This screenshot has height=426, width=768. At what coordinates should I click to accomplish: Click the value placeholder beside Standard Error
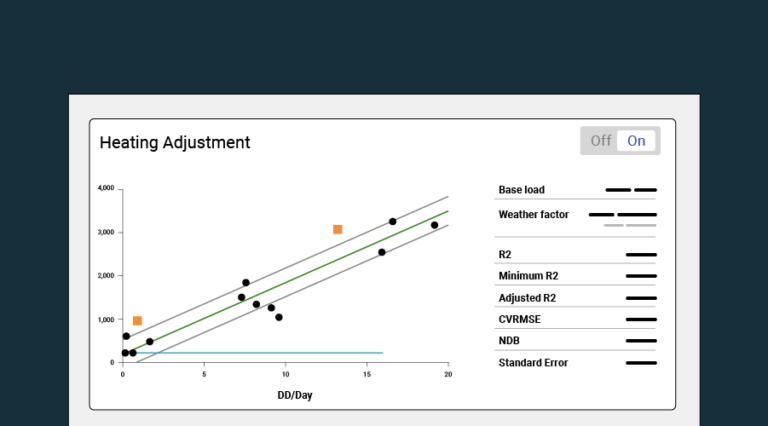pos(641,363)
